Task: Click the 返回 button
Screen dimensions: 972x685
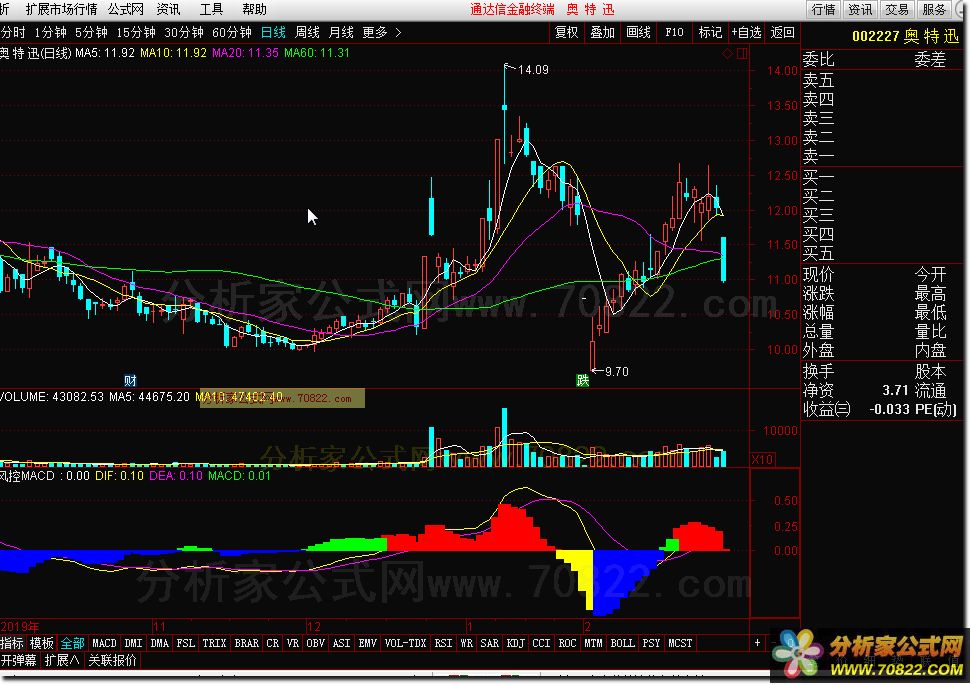Action: (783, 32)
